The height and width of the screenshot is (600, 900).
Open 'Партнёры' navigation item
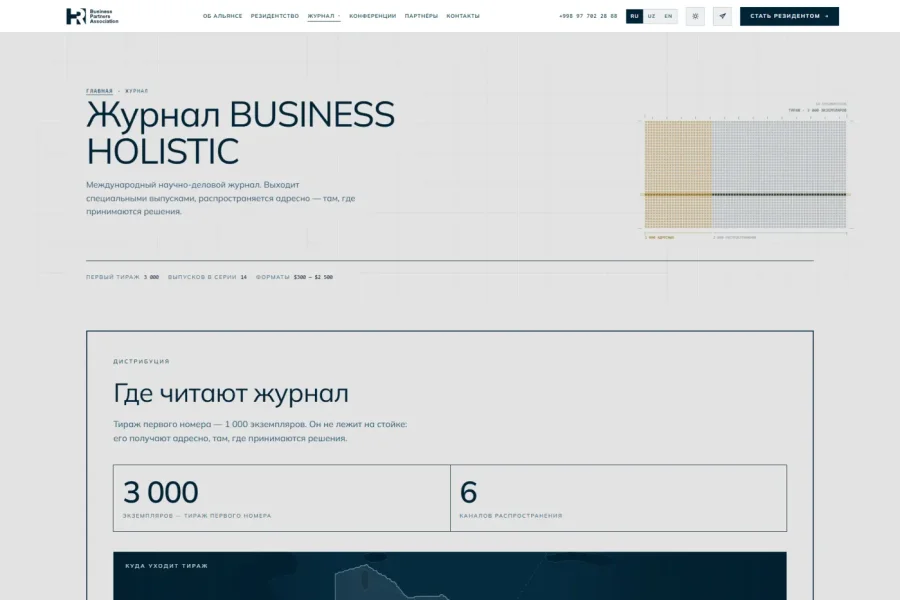421,16
